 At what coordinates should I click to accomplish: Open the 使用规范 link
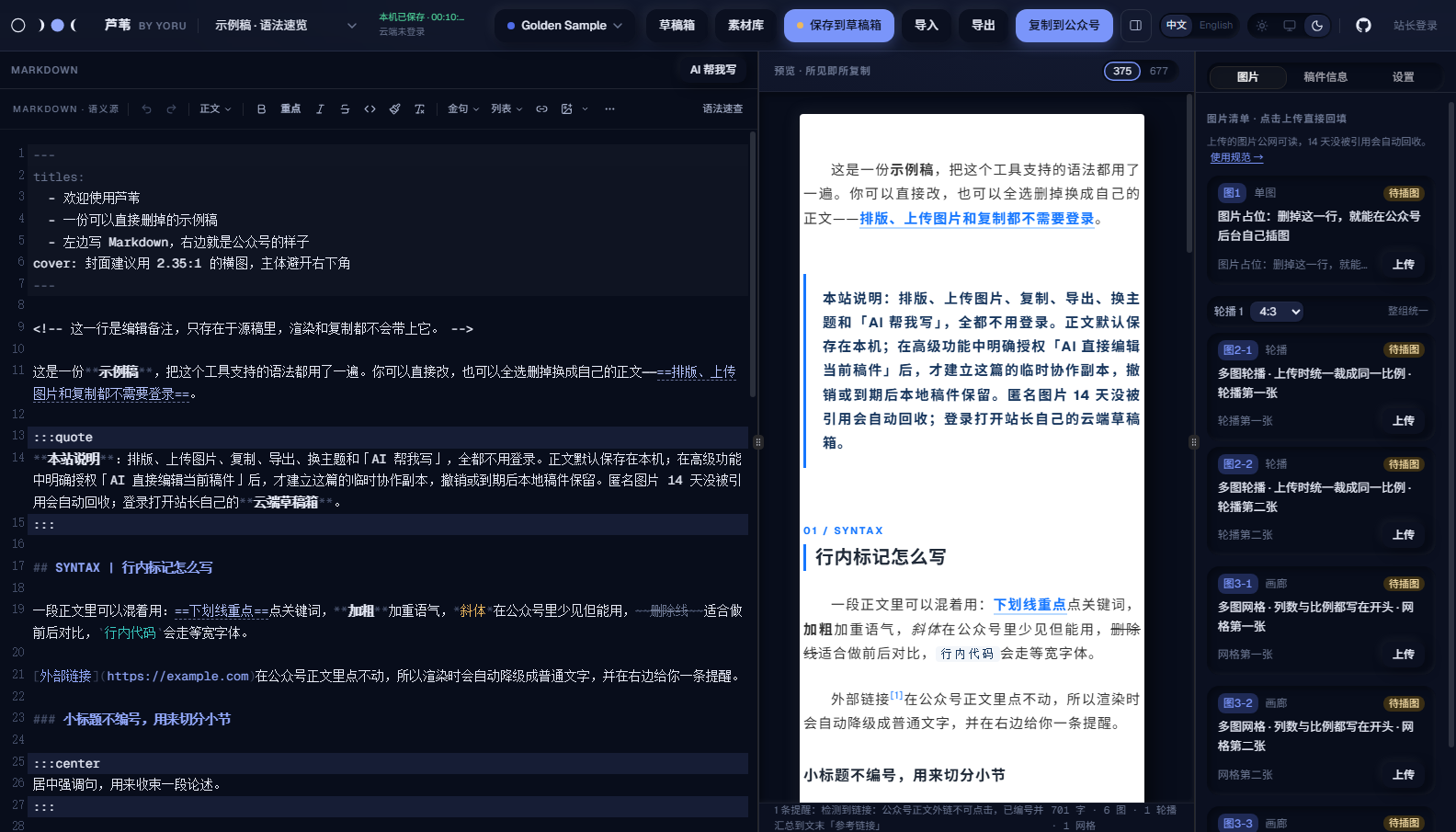pos(1236,157)
